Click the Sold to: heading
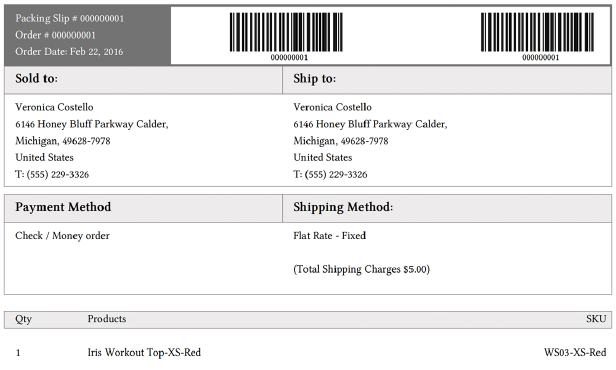Screen dimensions: 616x370 pos(37,79)
